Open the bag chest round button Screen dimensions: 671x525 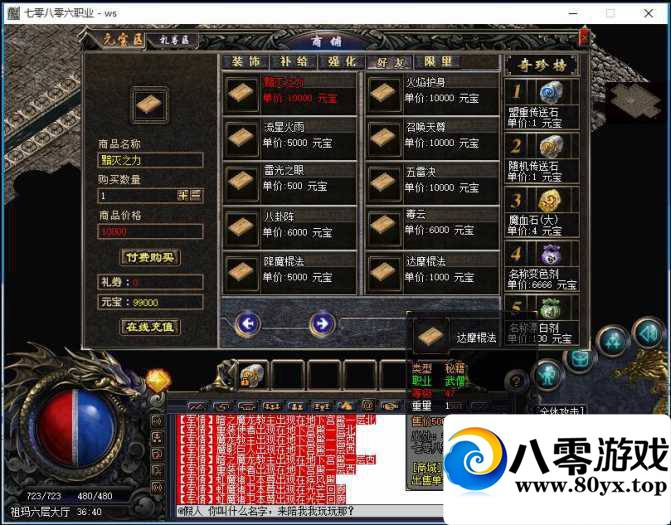581,359
